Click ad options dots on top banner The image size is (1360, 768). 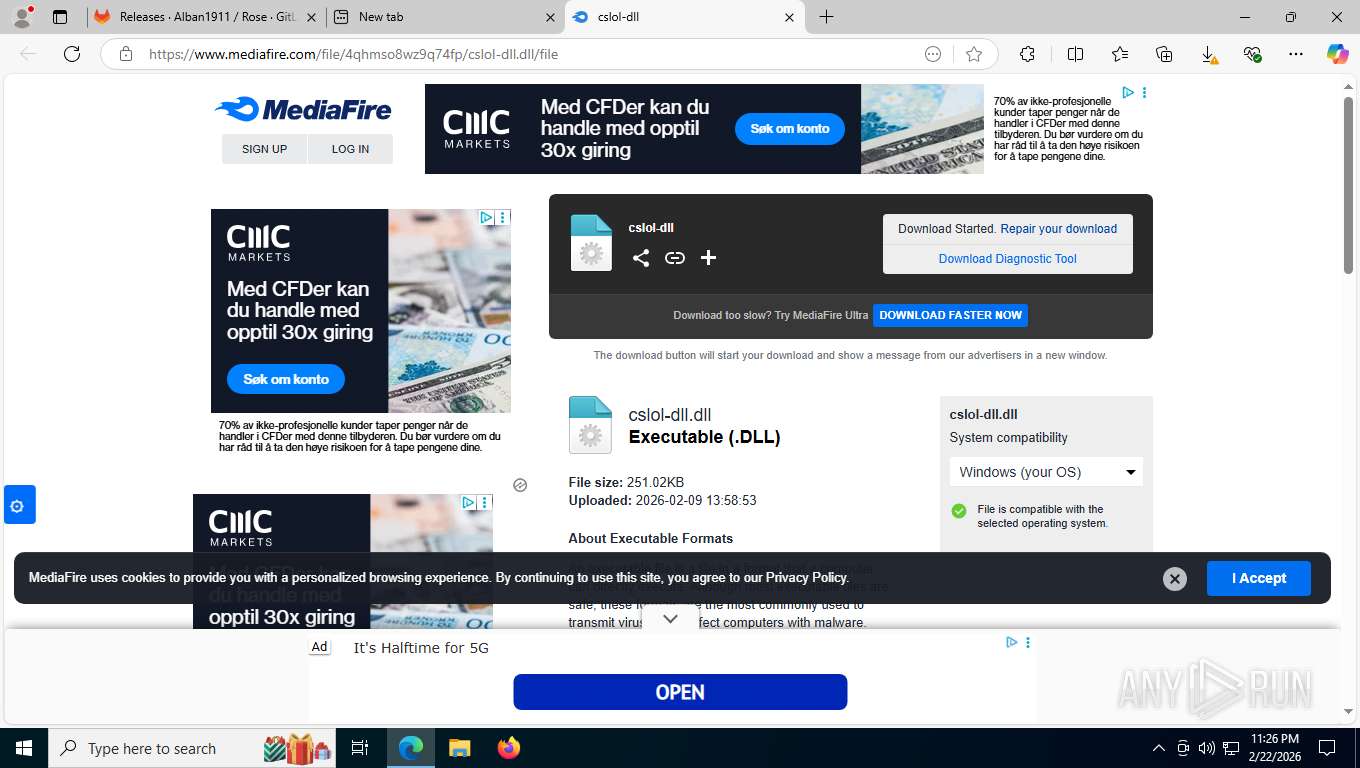1144,92
